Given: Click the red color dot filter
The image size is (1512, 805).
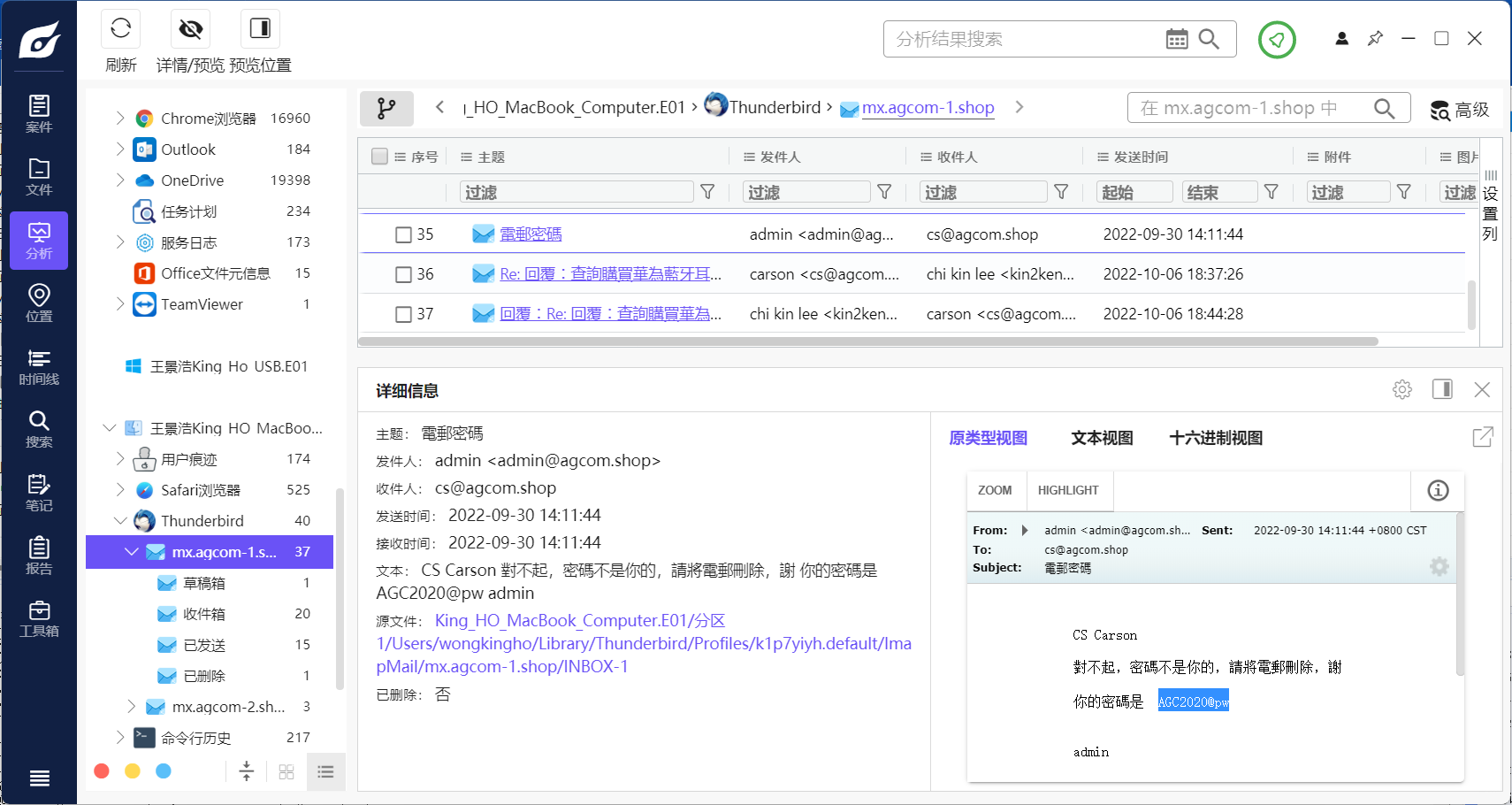Looking at the screenshot, I should click(x=102, y=771).
